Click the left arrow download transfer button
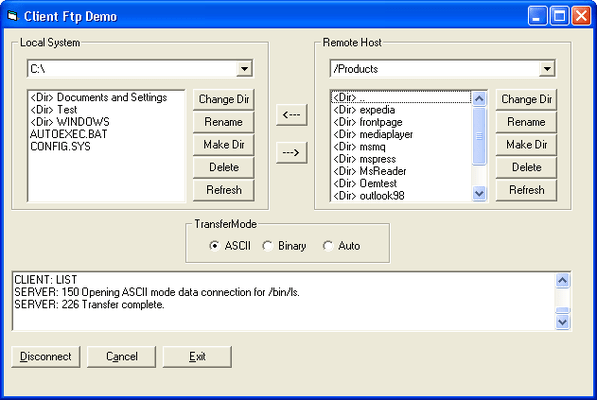 292,115
